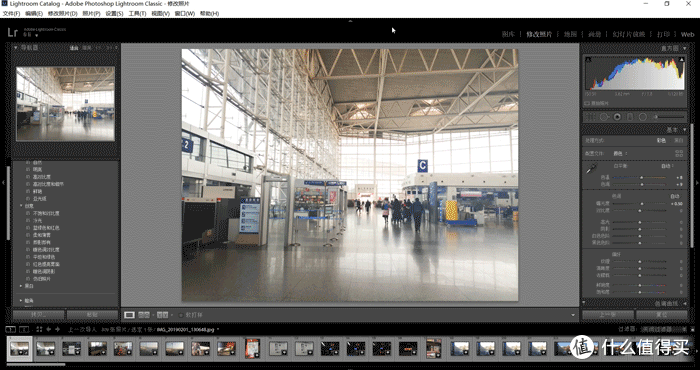Open the 修改照片(D) menu
Image resolution: width=700 pixels, height=370 pixels.
62,13
